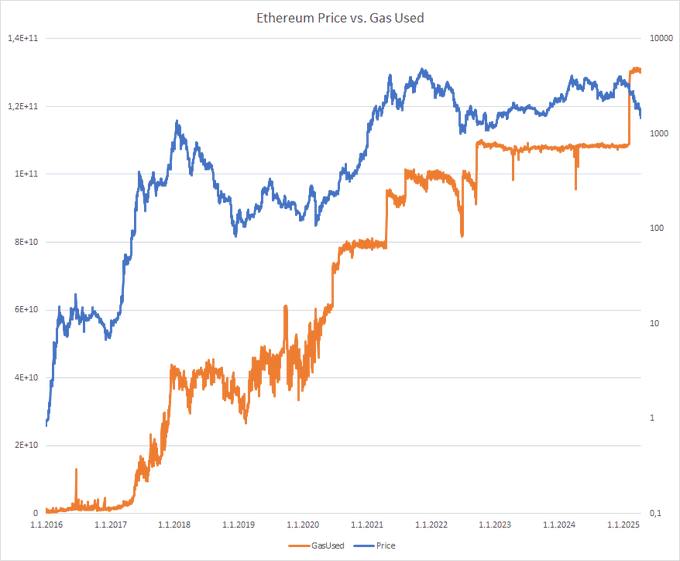Viewport: 680px width, 561px height.
Task: Click the 1.1.2021 date axis label
Action: point(367,525)
